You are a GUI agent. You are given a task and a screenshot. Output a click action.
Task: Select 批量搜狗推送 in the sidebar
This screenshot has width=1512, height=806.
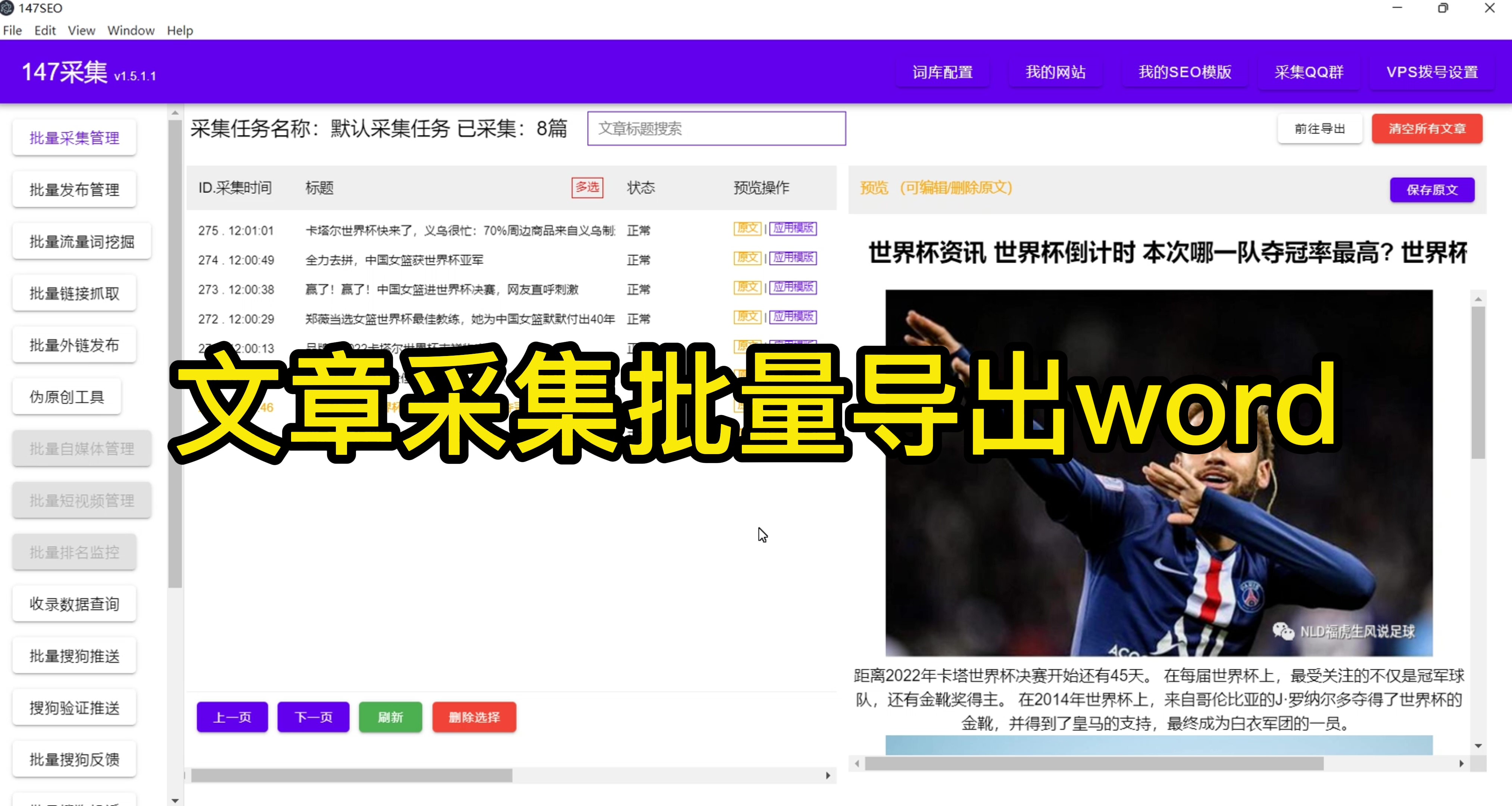(x=74, y=655)
